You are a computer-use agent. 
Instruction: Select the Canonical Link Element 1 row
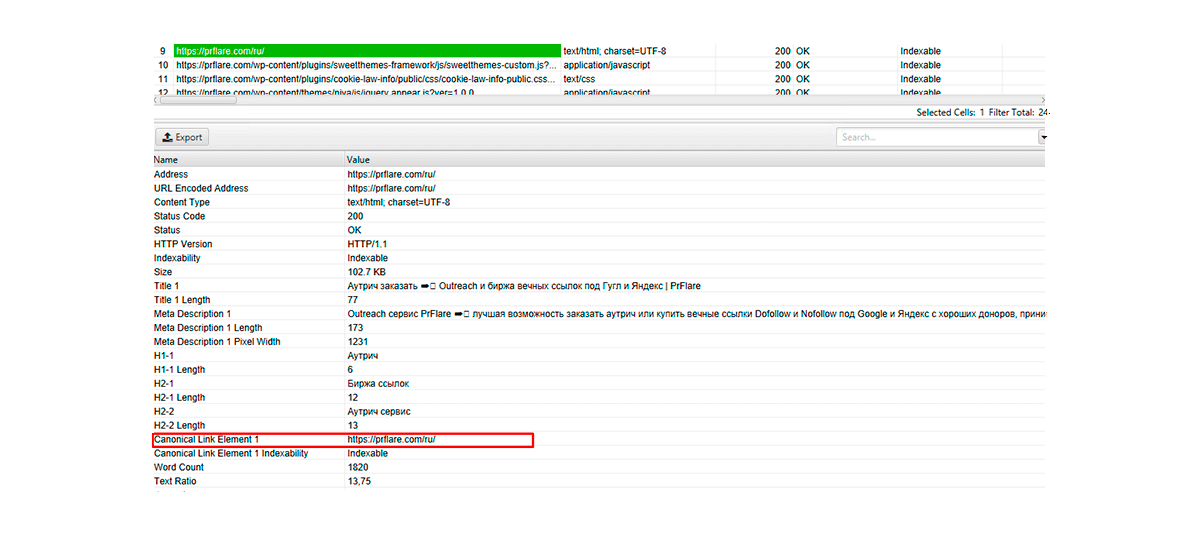(x=207, y=440)
